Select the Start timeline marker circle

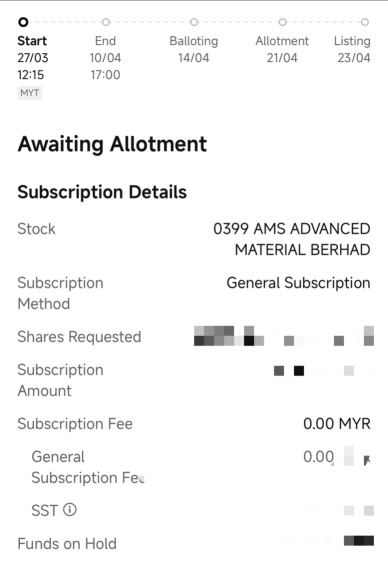[x=23, y=22]
